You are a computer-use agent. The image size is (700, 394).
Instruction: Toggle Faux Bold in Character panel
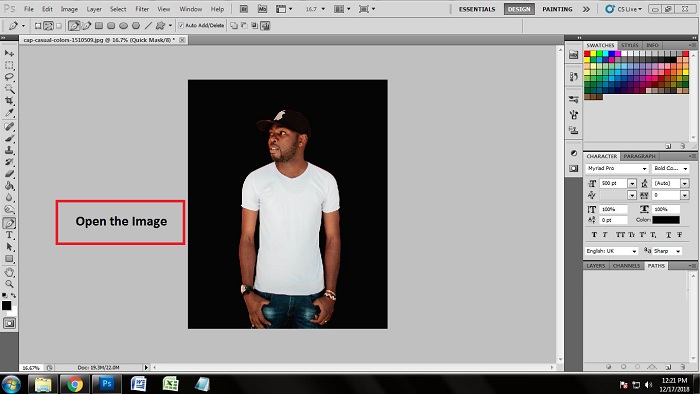click(594, 235)
